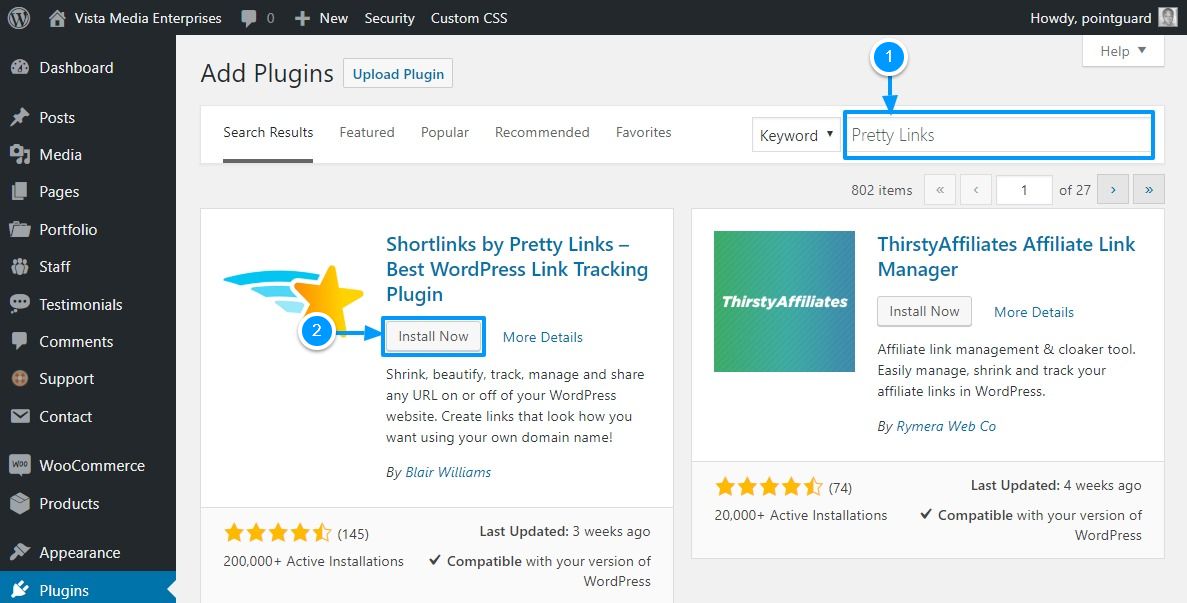The width and height of the screenshot is (1187, 603).
Task: Click the home icon beside Vista Media Enterprises
Action: pyautogui.click(x=57, y=18)
